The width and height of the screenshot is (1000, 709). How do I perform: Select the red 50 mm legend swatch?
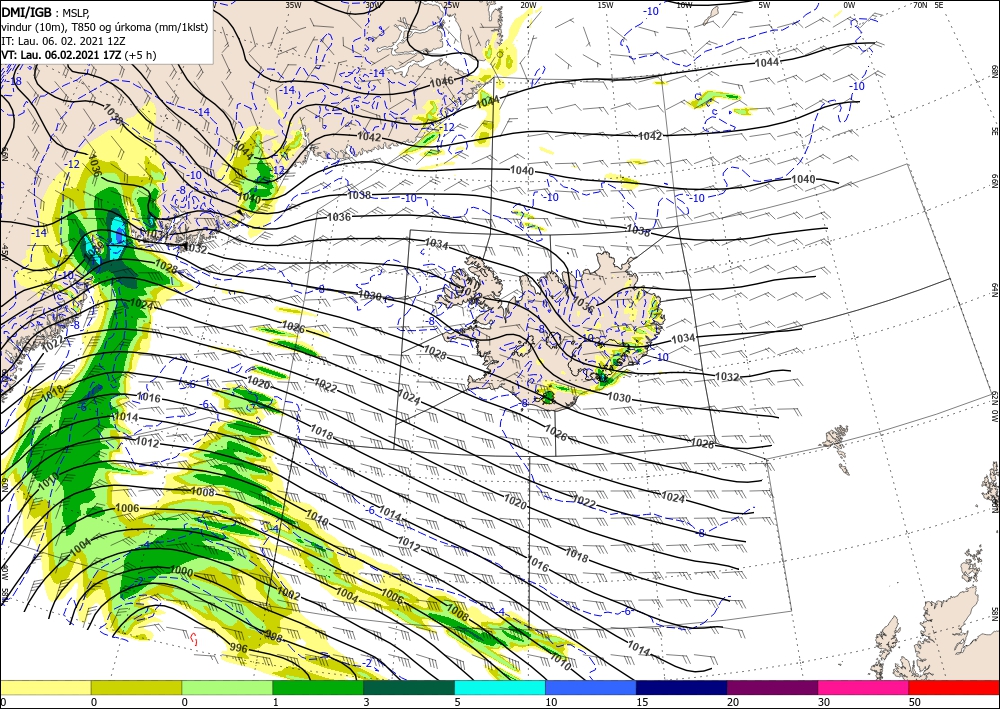[954, 687]
